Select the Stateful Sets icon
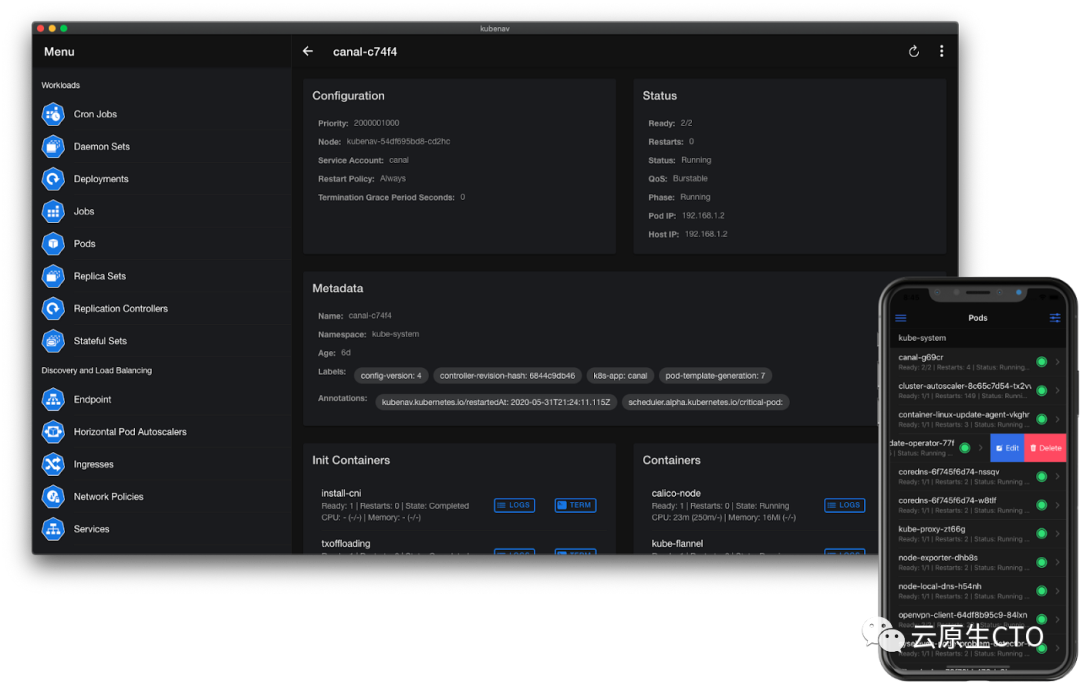This screenshot has height=685, width=1080. [53, 341]
